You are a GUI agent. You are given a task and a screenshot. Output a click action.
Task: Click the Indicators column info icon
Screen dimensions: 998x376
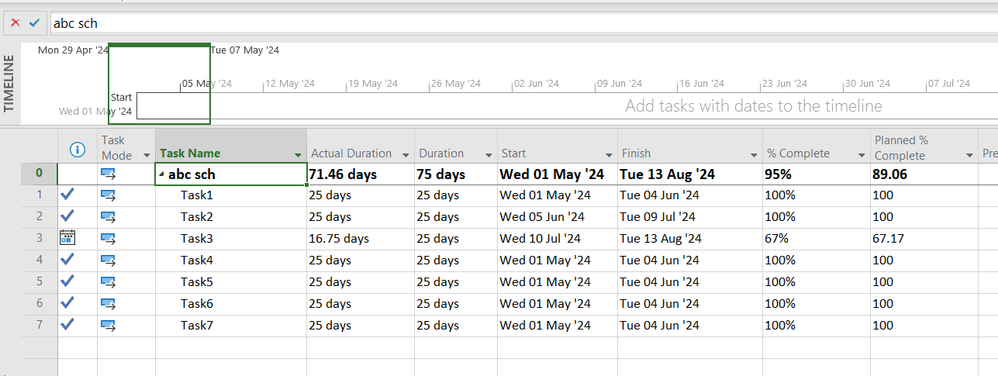(77, 150)
